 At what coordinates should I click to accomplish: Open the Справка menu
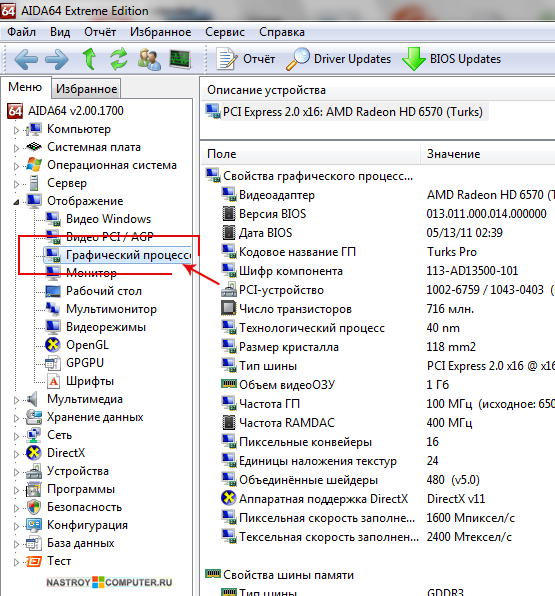pyautogui.click(x=282, y=32)
